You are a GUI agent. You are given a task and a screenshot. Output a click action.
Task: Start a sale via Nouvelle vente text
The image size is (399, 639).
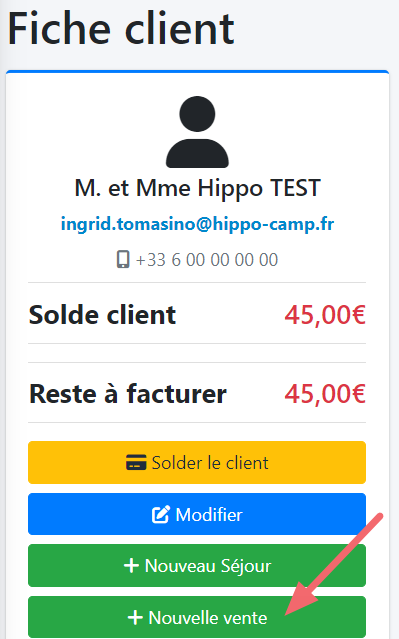(208, 617)
